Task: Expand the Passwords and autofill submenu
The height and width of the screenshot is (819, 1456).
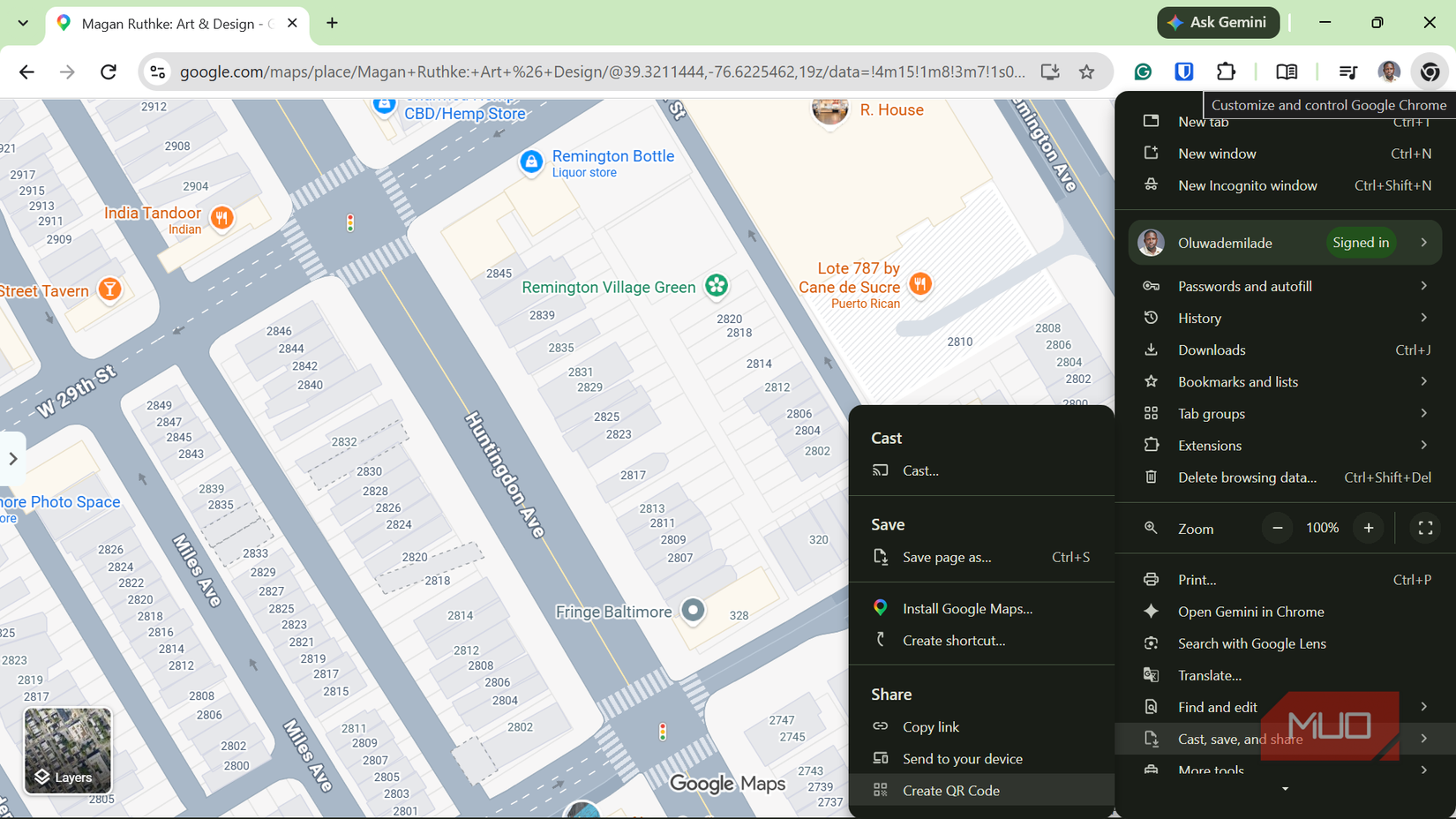Action: [1285, 286]
